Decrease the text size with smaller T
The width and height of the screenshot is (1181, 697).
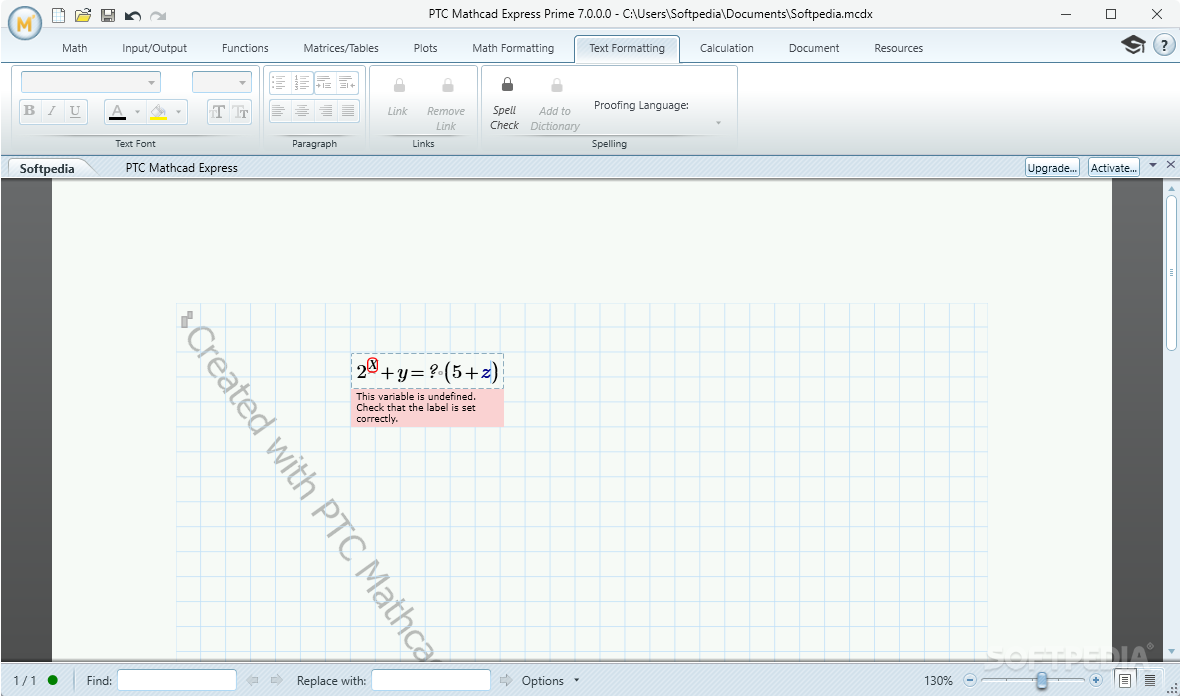coord(240,112)
